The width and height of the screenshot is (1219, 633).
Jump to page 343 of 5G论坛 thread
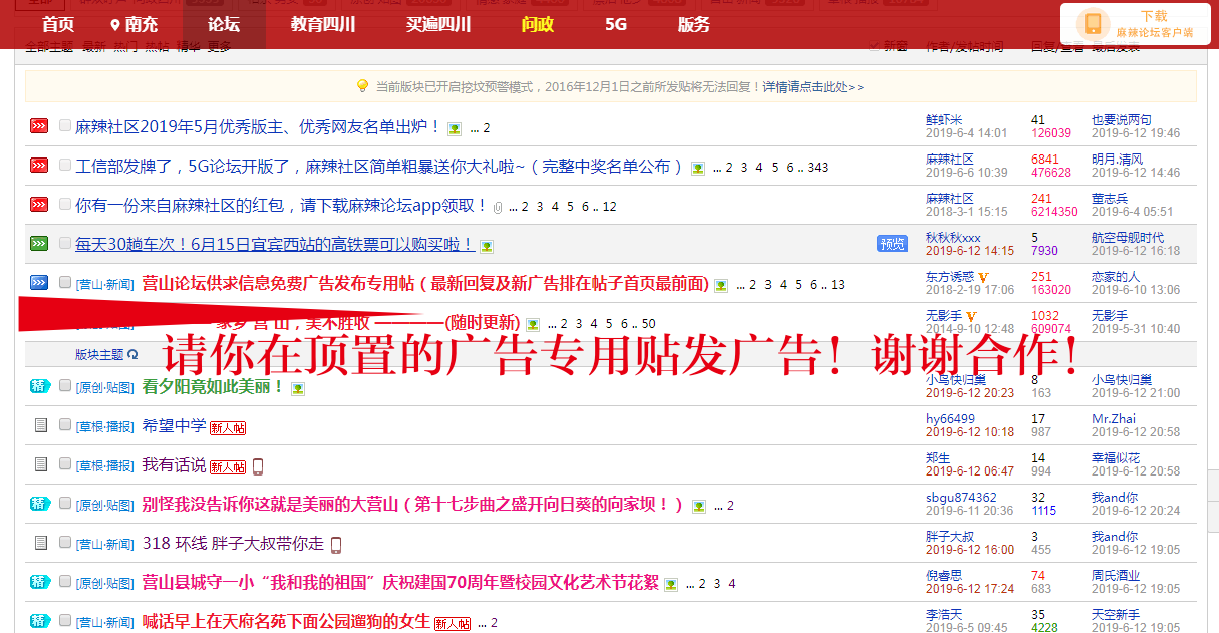coord(818,168)
